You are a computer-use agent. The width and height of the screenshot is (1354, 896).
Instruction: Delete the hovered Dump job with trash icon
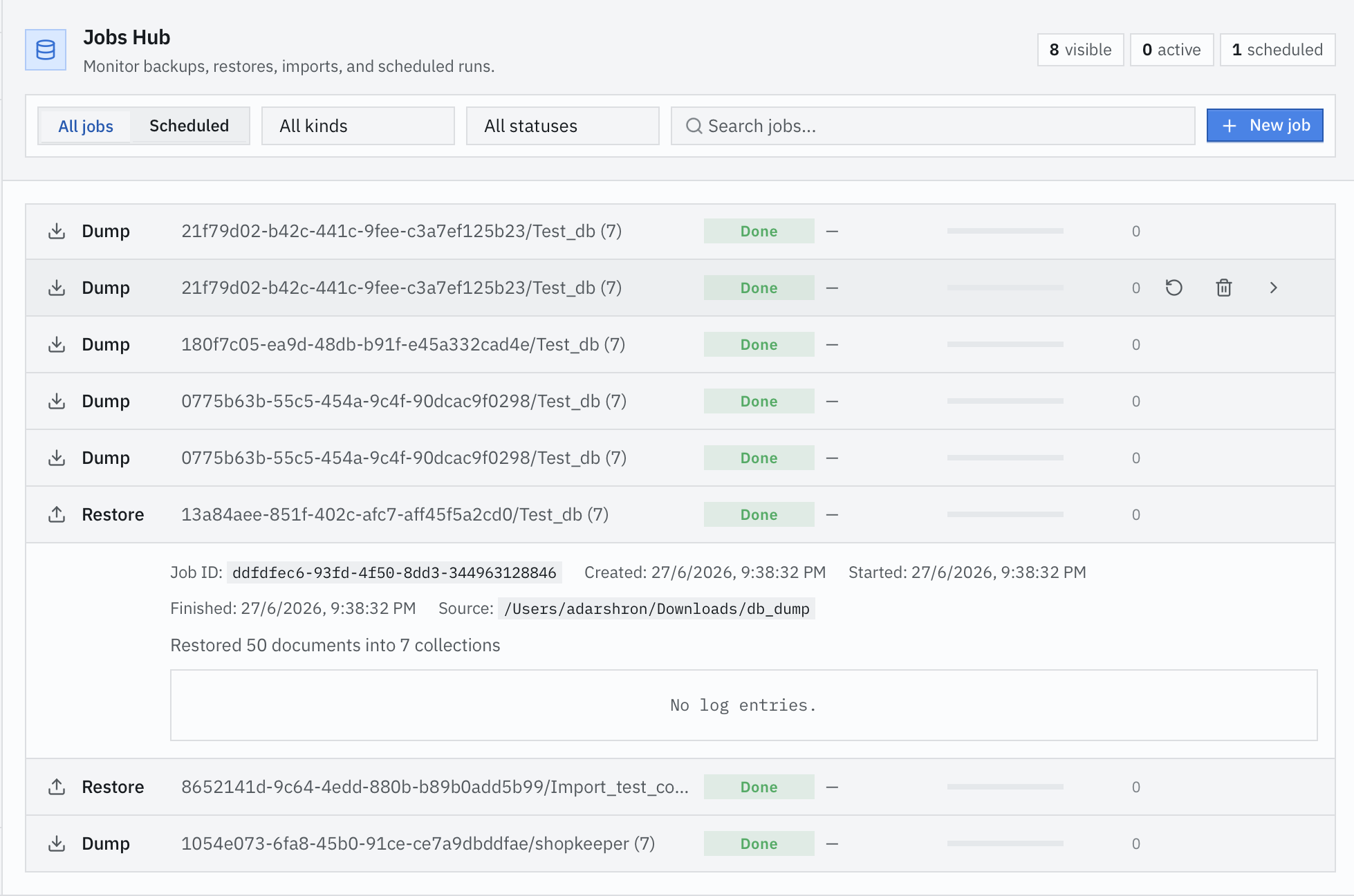click(x=1224, y=288)
